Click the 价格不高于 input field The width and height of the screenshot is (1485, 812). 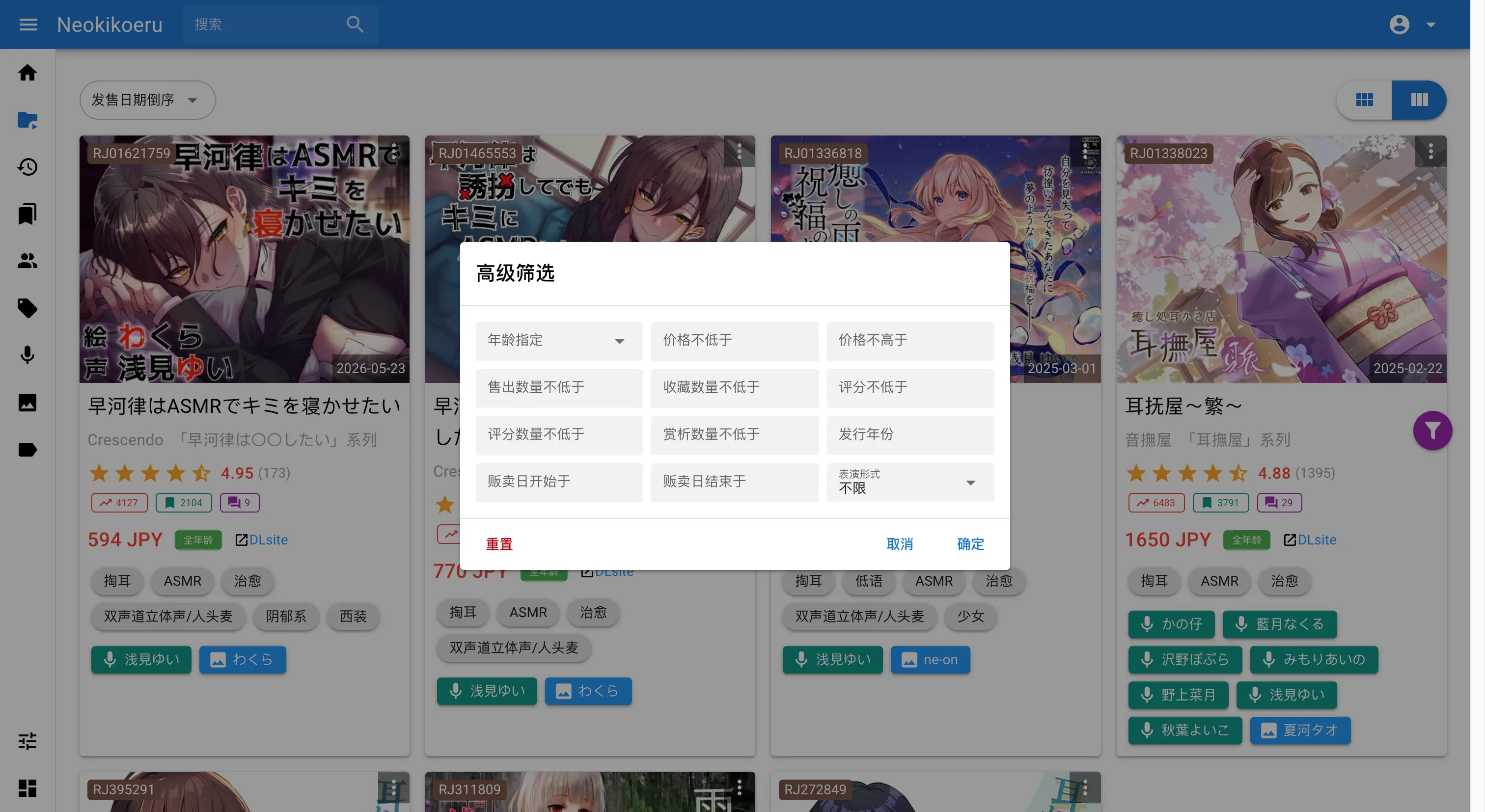(x=910, y=341)
